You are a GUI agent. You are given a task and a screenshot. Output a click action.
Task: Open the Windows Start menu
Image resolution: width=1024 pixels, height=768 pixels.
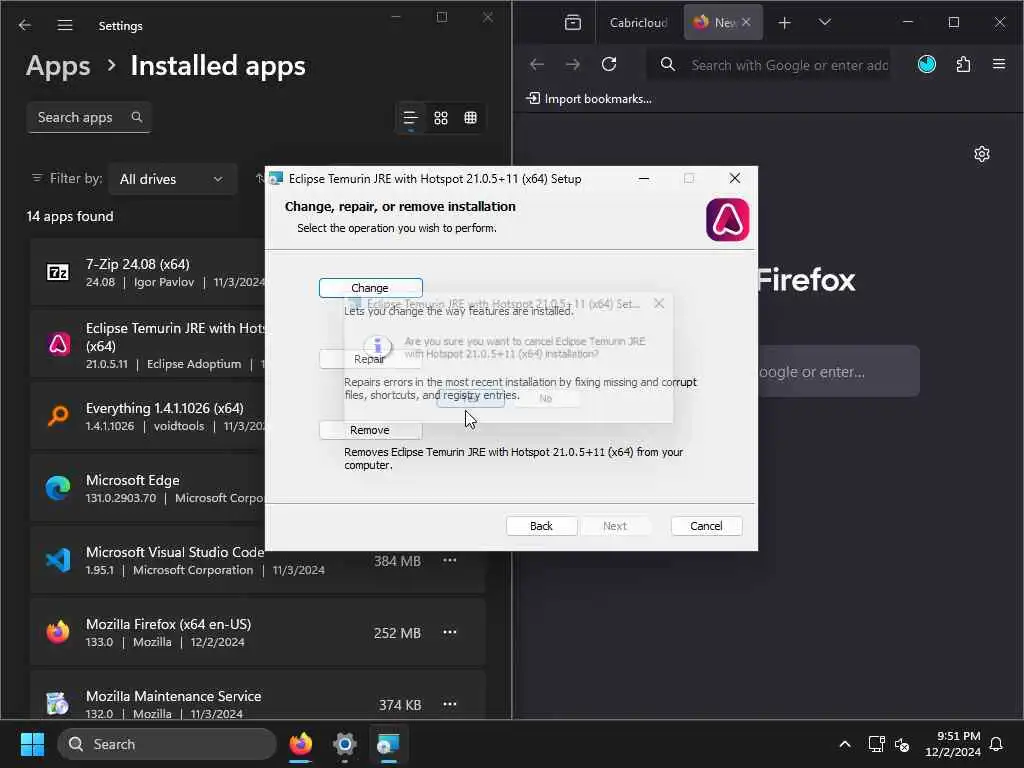(x=32, y=744)
